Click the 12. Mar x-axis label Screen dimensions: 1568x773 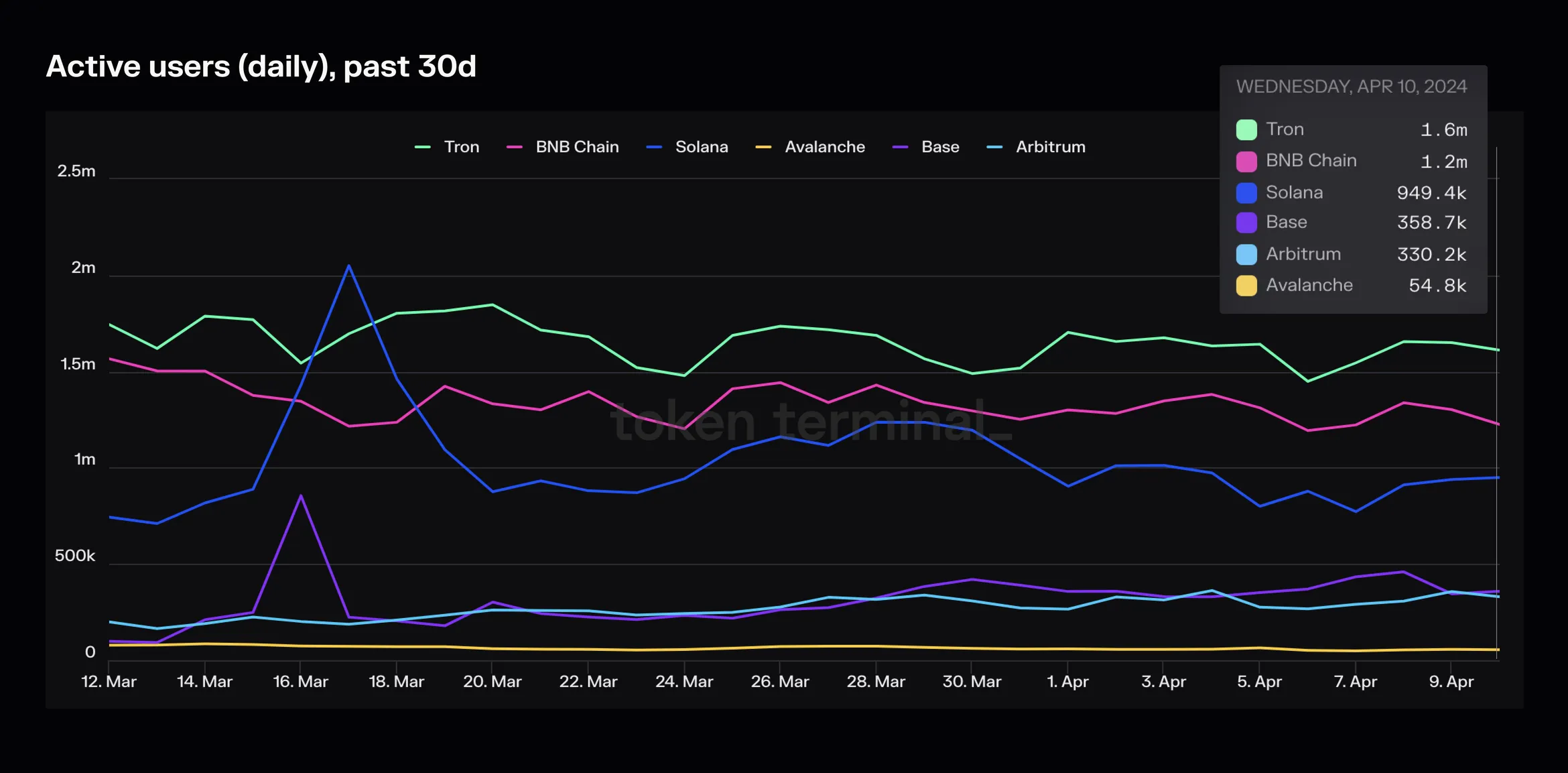tap(109, 682)
